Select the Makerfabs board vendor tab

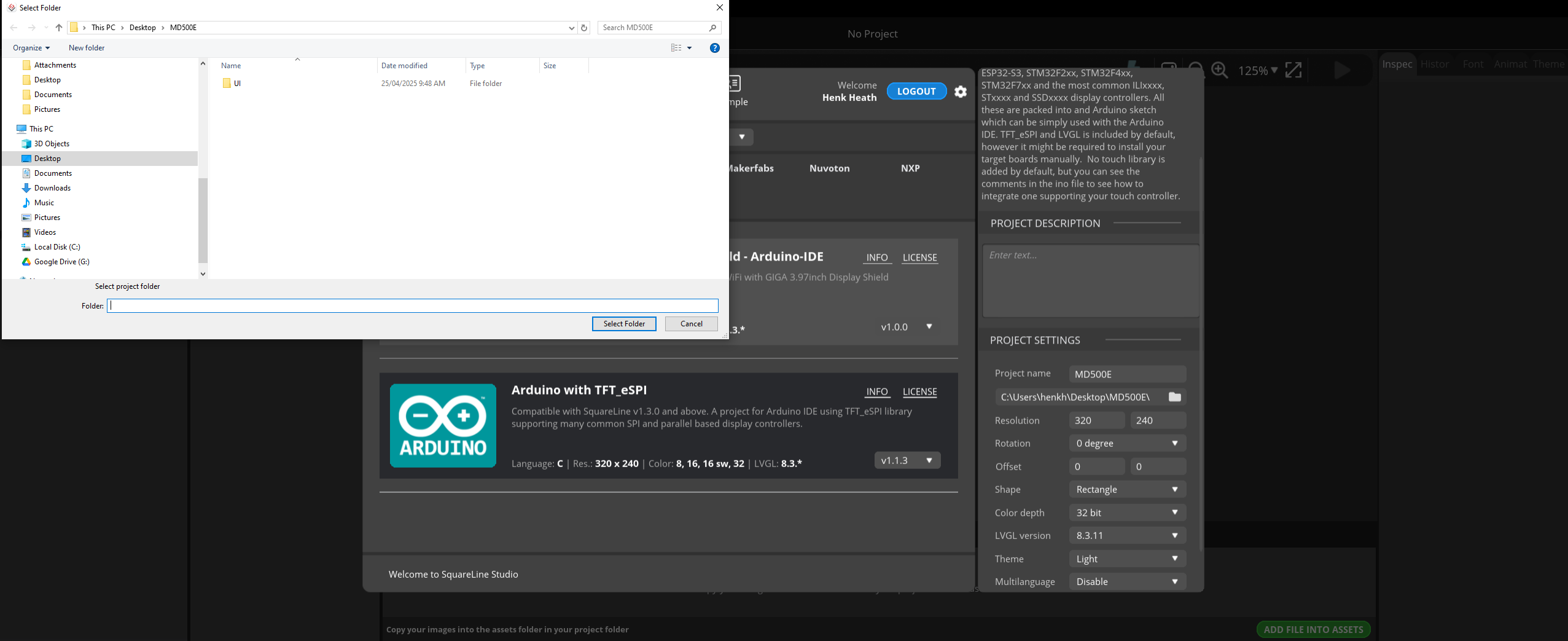coord(751,168)
